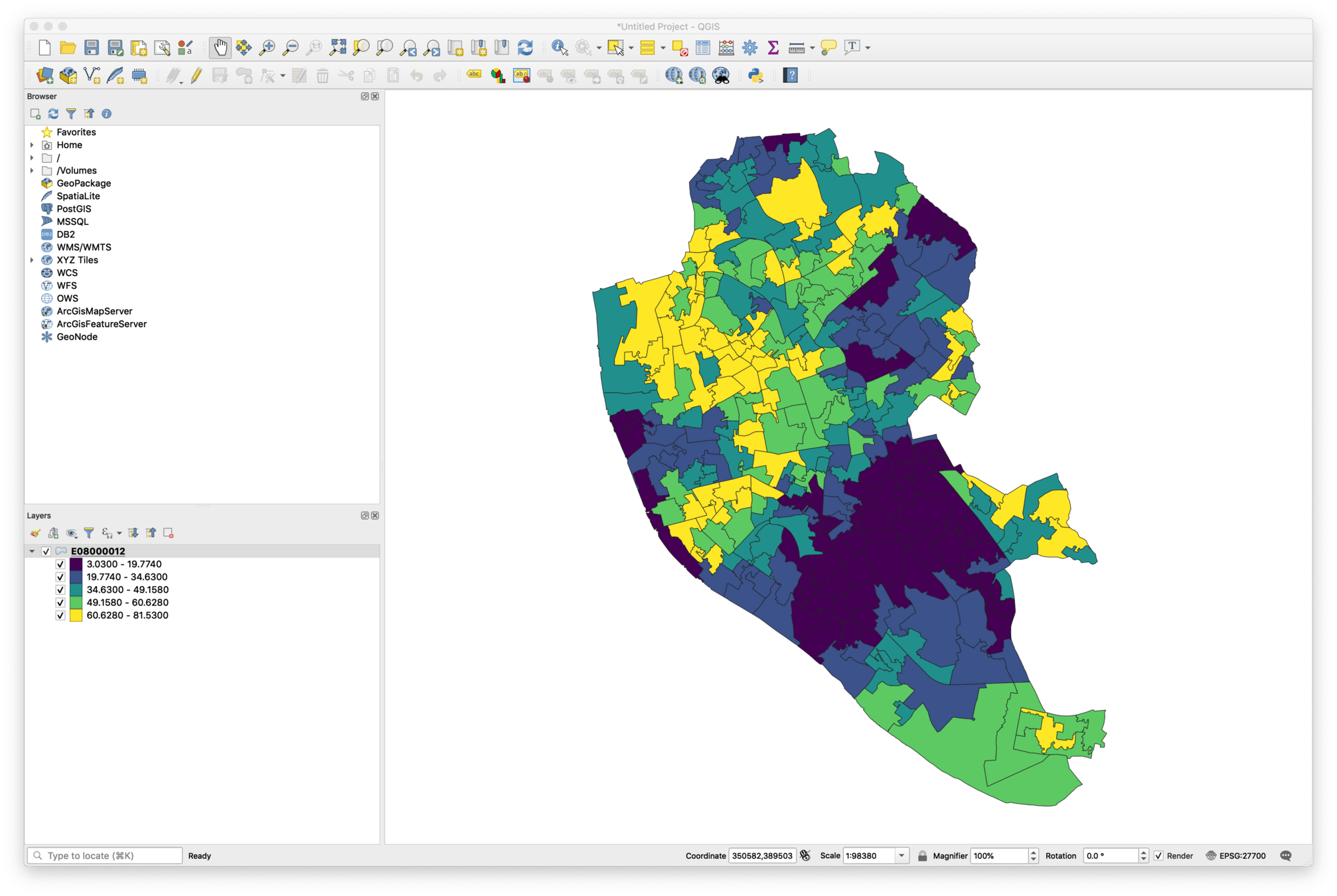1337x896 pixels.
Task: Expand the XYZ Tiles tree item
Action: click(32, 260)
